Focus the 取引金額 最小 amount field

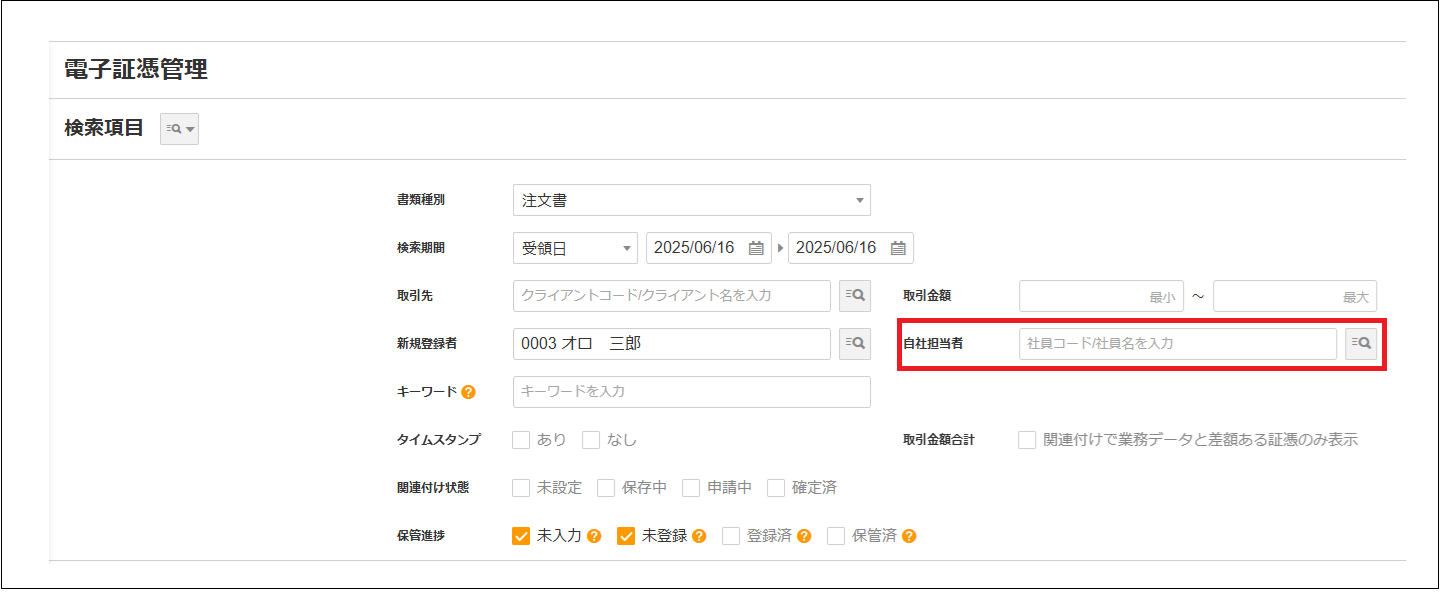tap(1100, 296)
